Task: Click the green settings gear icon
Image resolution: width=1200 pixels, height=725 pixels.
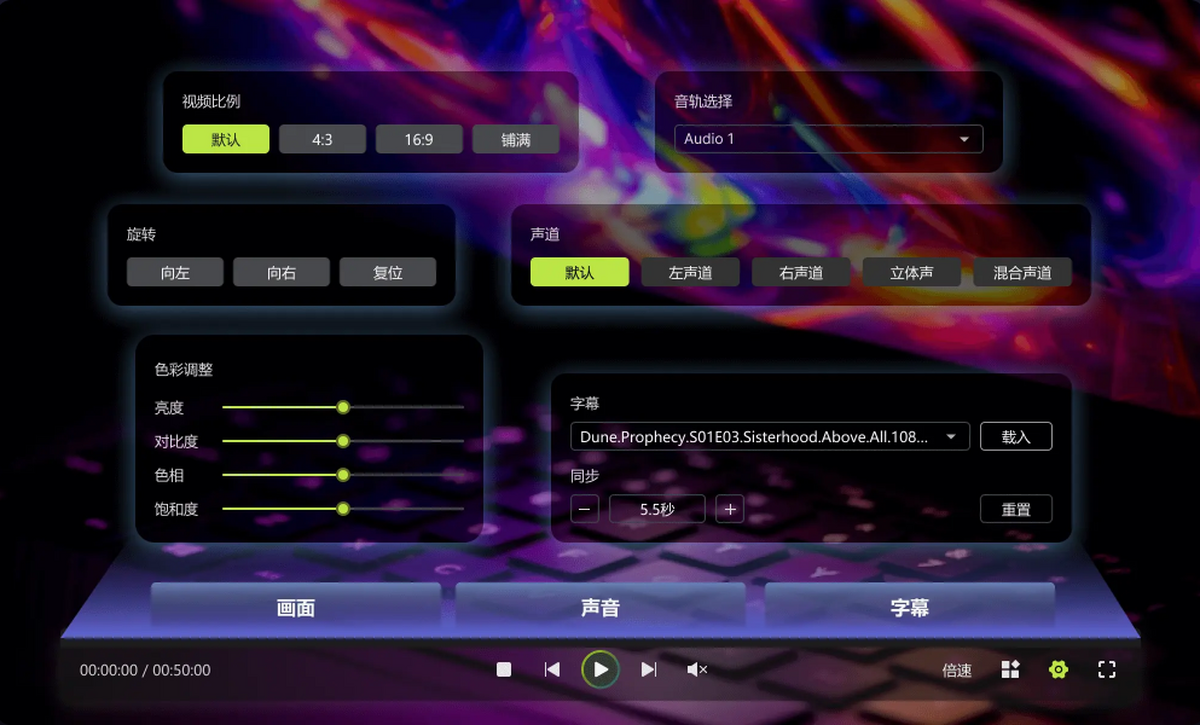Action: pyautogui.click(x=1058, y=669)
